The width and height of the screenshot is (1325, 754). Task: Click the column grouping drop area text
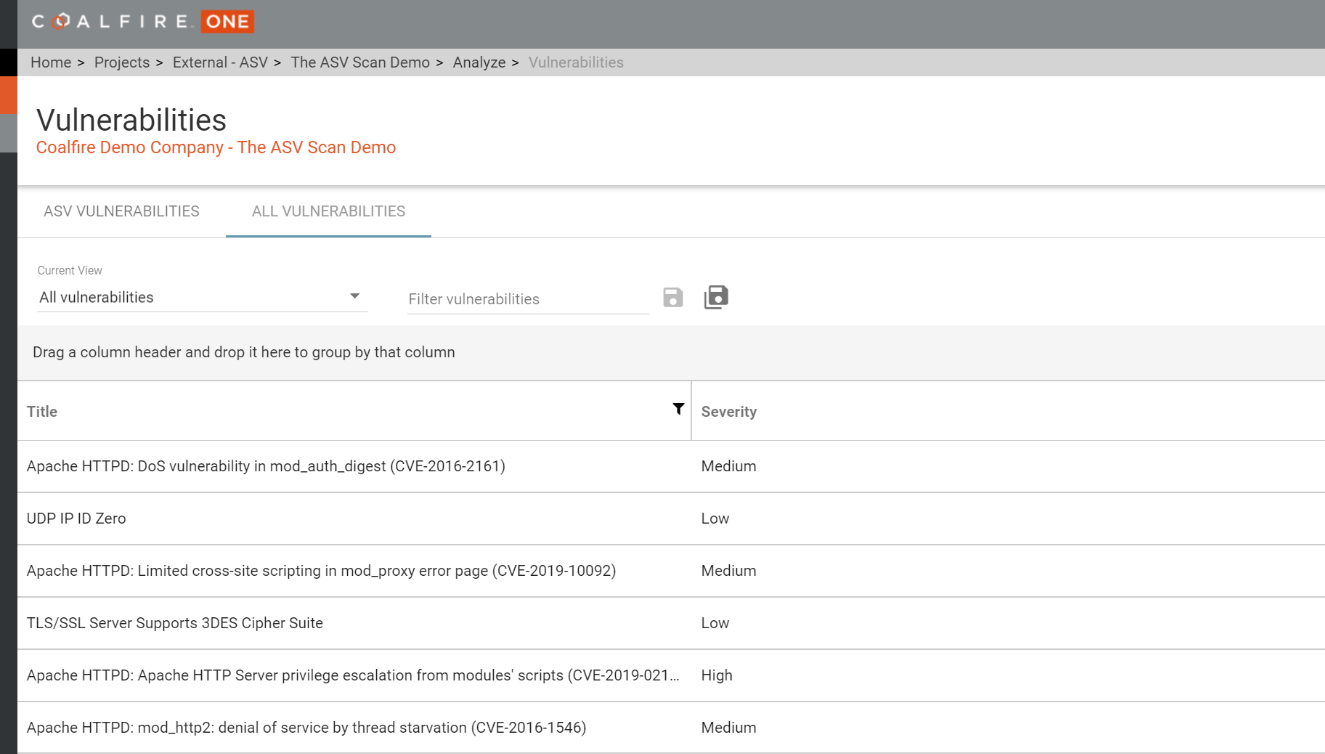point(244,352)
